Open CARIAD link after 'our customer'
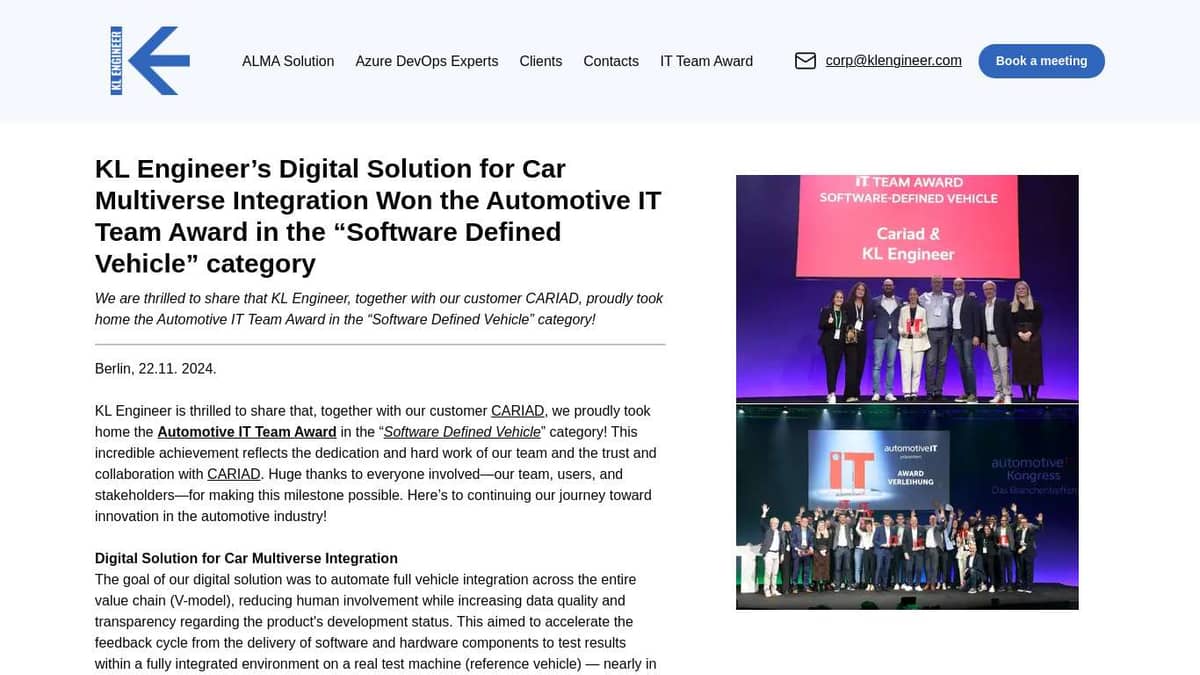This screenshot has height=675, width=1200. click(x=517, y=411)
